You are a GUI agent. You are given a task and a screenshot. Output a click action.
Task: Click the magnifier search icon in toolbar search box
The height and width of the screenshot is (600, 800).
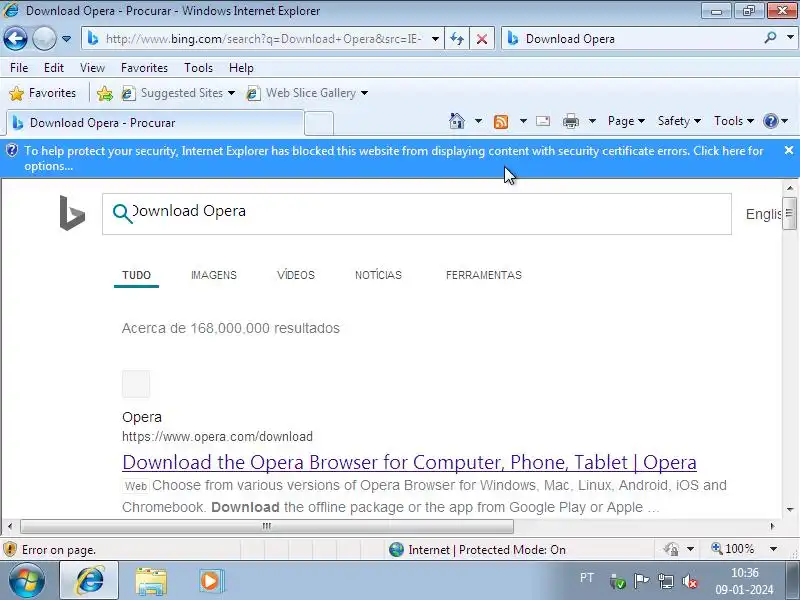770,38
